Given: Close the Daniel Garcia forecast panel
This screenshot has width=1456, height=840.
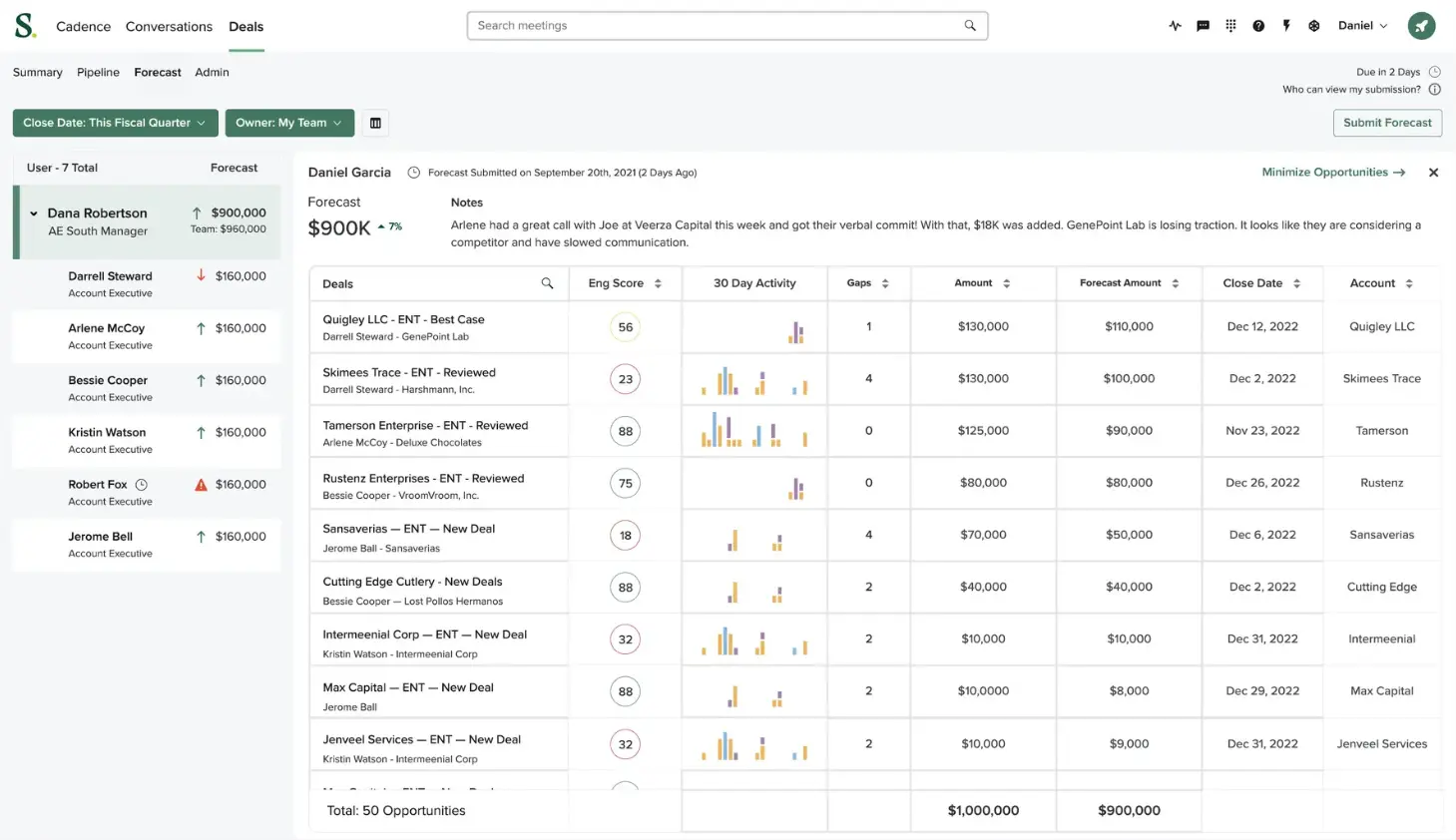Looking at the screenshot, I should (1433, 173).
